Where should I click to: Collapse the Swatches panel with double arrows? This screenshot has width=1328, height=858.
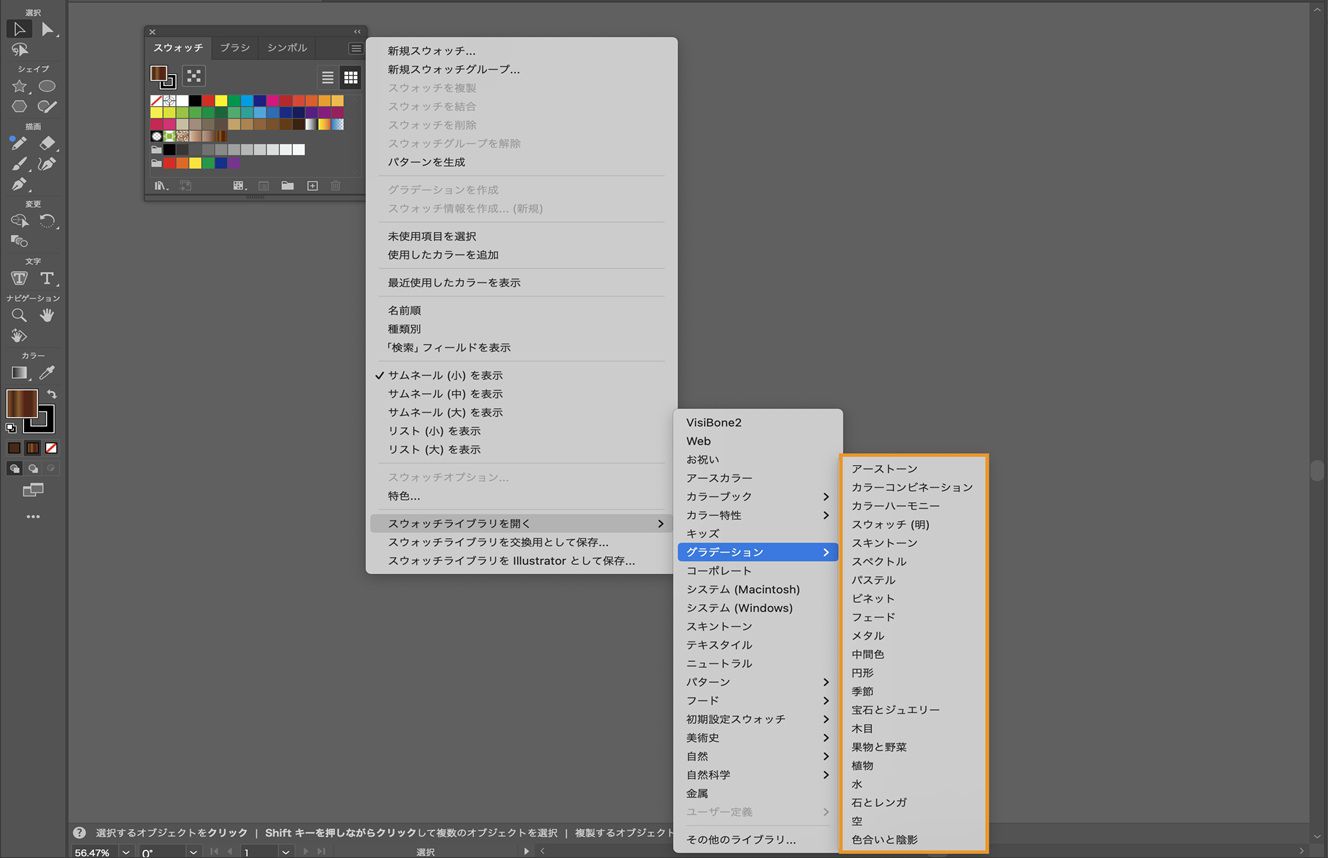(x=357, y=32)
